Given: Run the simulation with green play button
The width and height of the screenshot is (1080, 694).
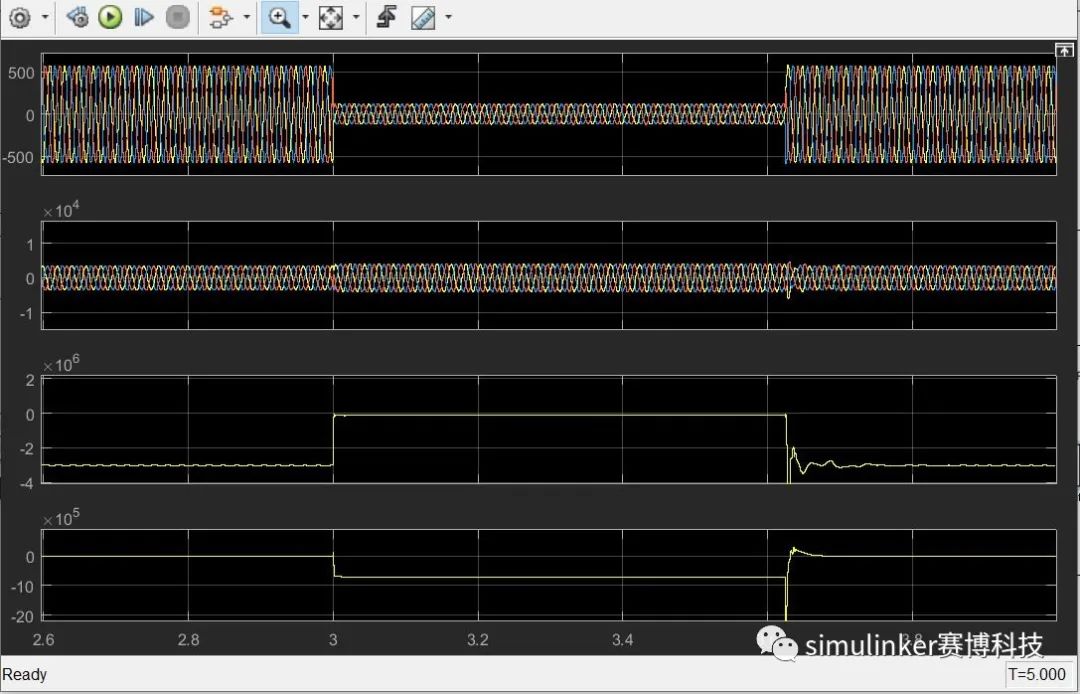Looking at the screenshot, I should [110, 17].
